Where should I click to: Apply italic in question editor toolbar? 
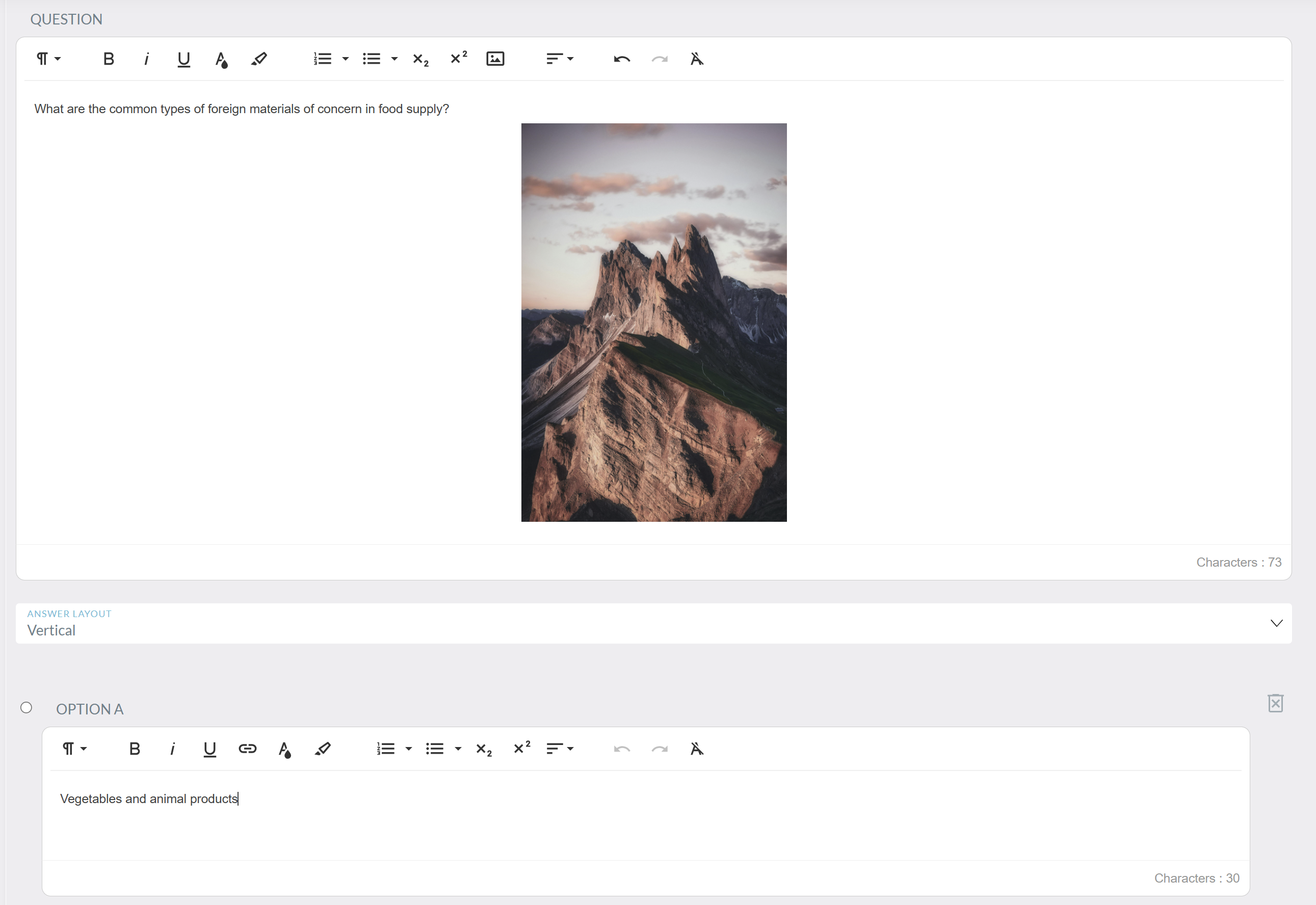point(146,59)
